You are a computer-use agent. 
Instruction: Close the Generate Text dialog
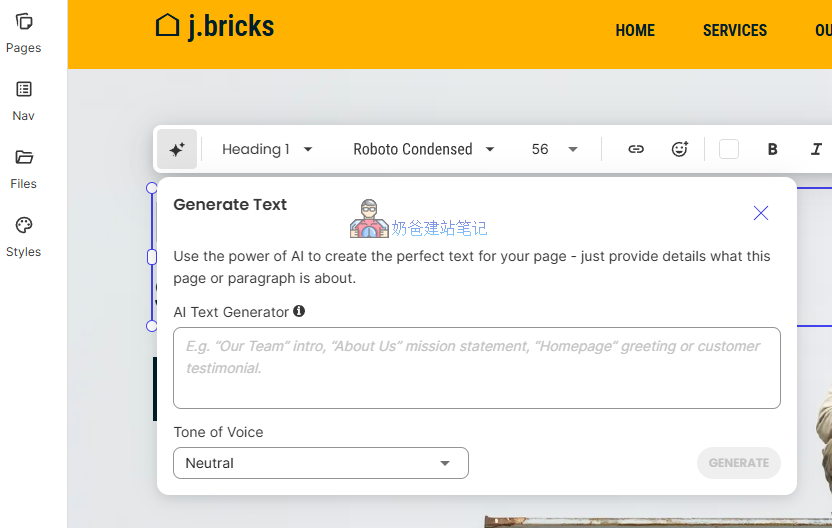tap(761, 213)
